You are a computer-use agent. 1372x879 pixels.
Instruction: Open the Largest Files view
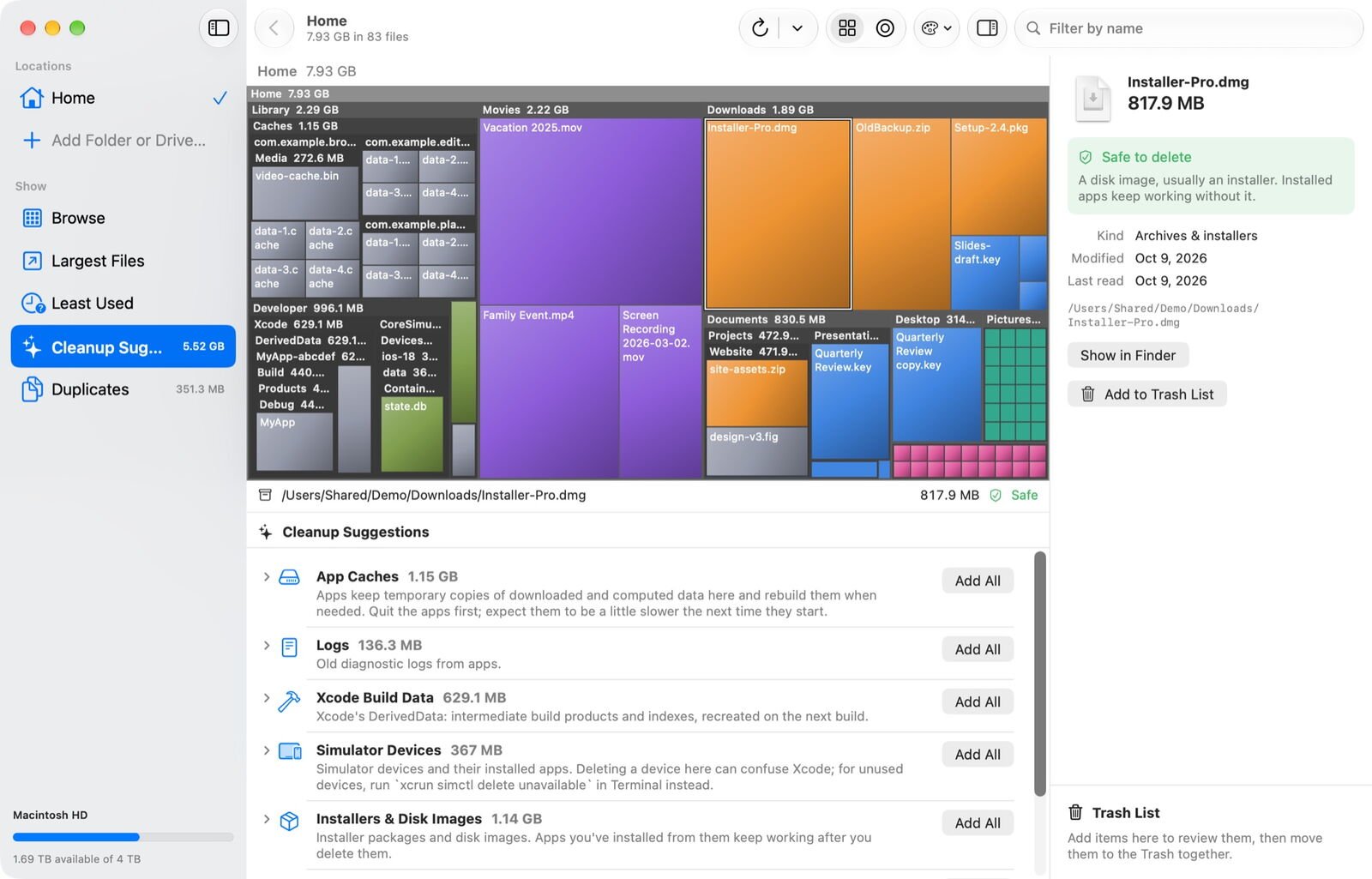(123, 261)
